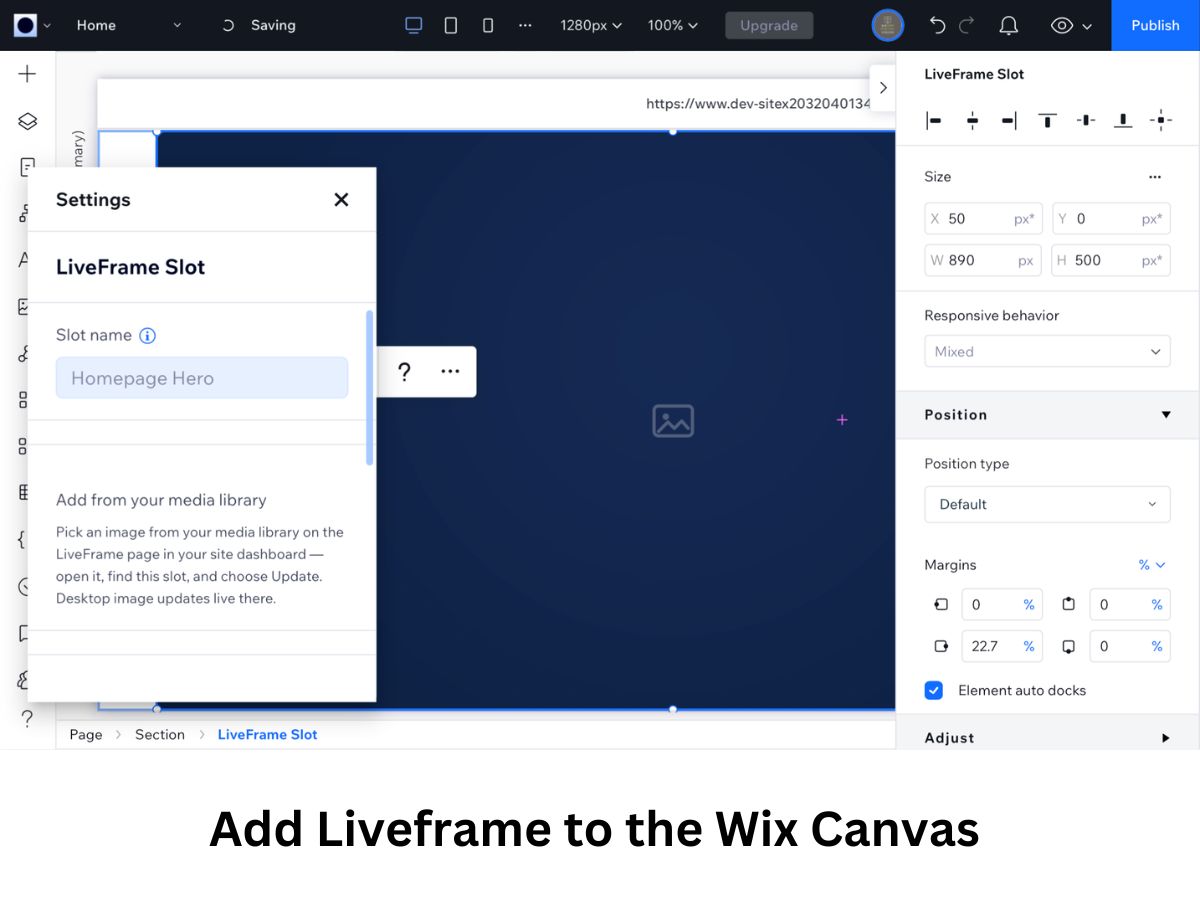Collapse the Position section

(1166, 415)
